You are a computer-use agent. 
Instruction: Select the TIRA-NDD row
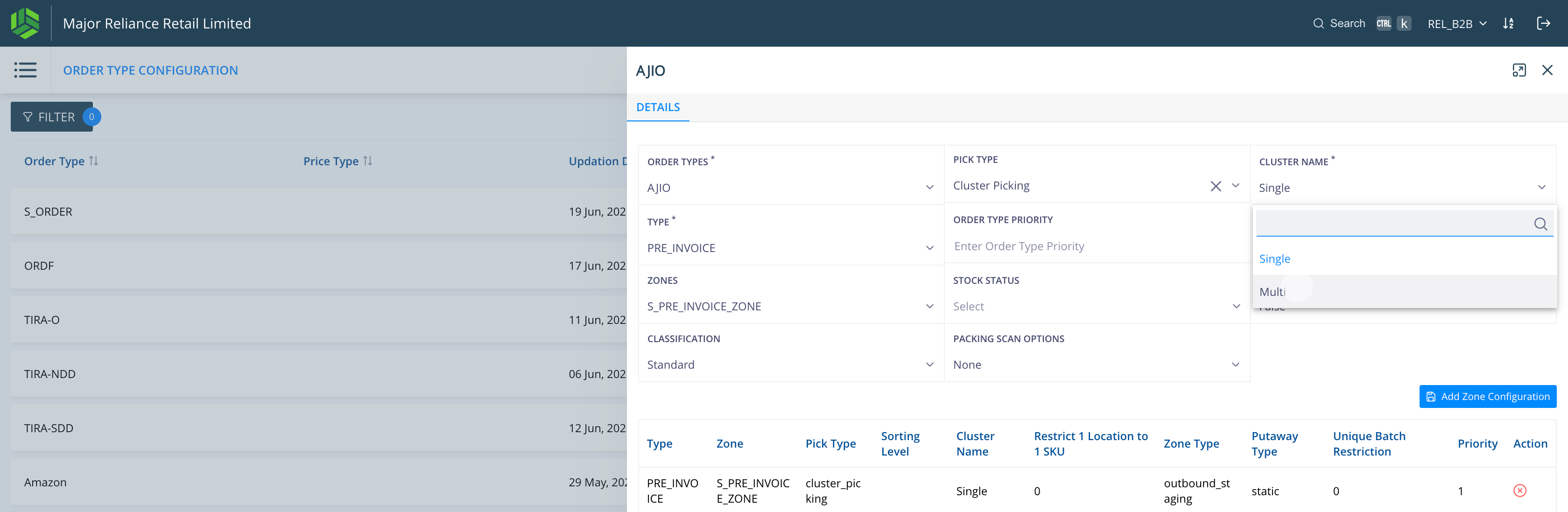(318, 374)
